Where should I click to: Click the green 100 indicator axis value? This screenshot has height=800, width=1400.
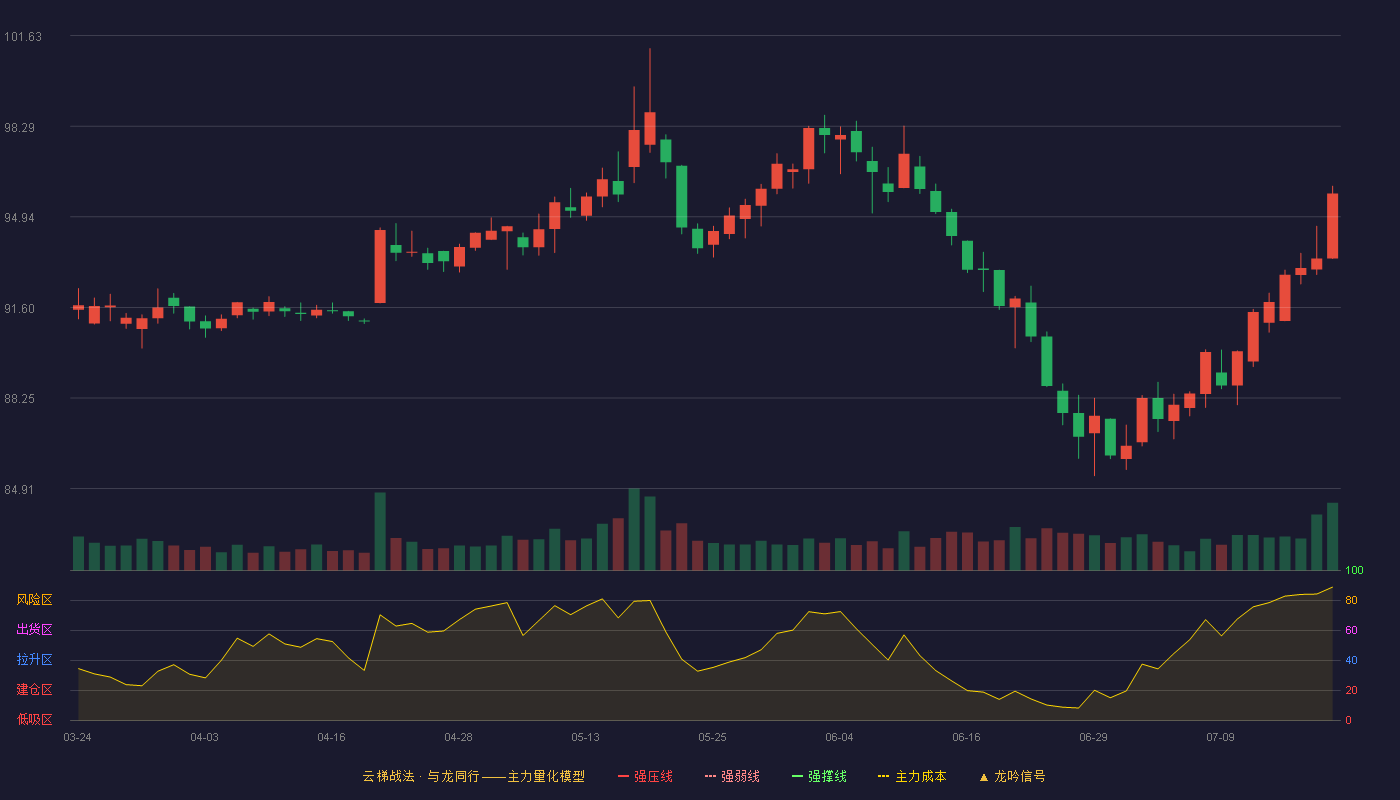(1354, 571)
